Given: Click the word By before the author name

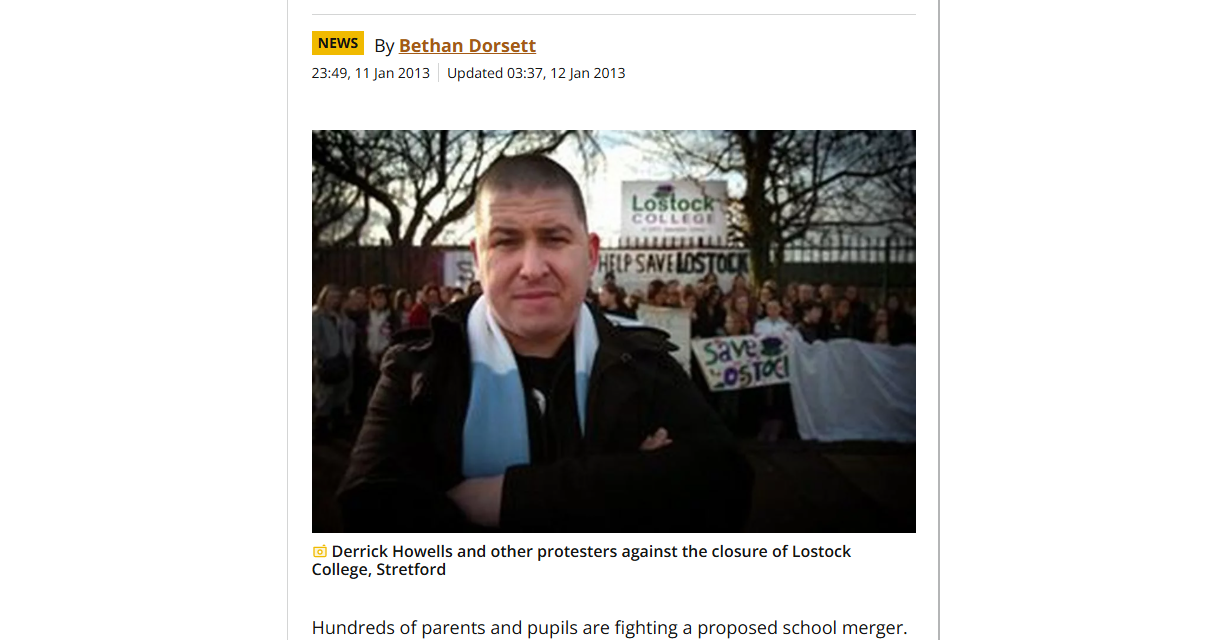Looking at the screenshot, I should point(384,46).
